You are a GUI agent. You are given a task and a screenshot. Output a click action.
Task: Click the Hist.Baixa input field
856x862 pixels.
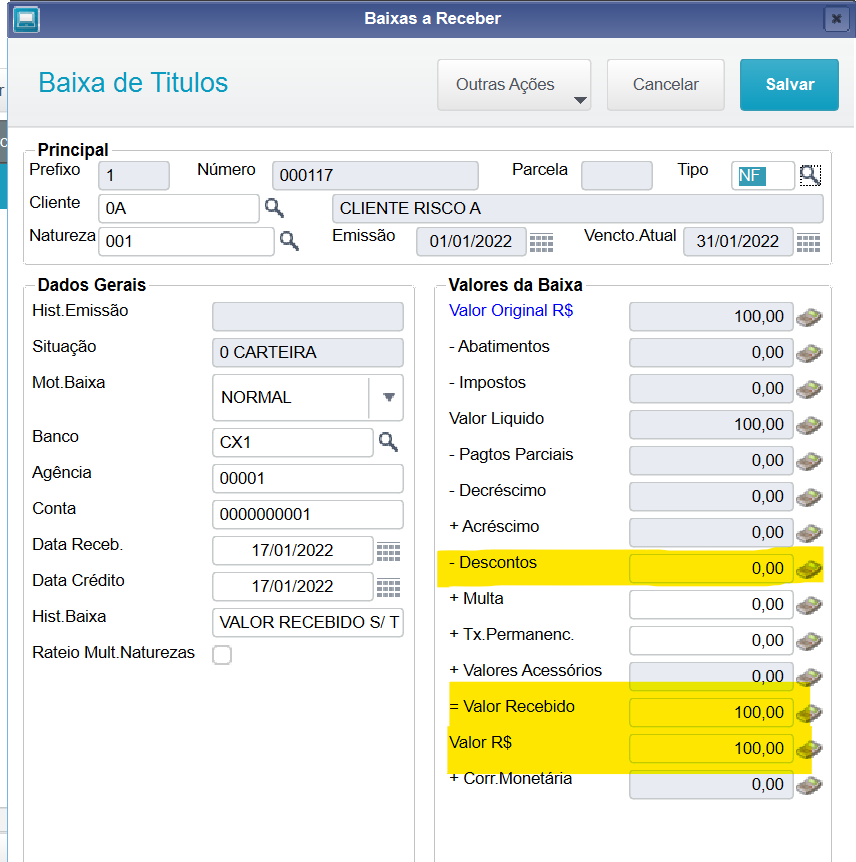pos(308,622)
